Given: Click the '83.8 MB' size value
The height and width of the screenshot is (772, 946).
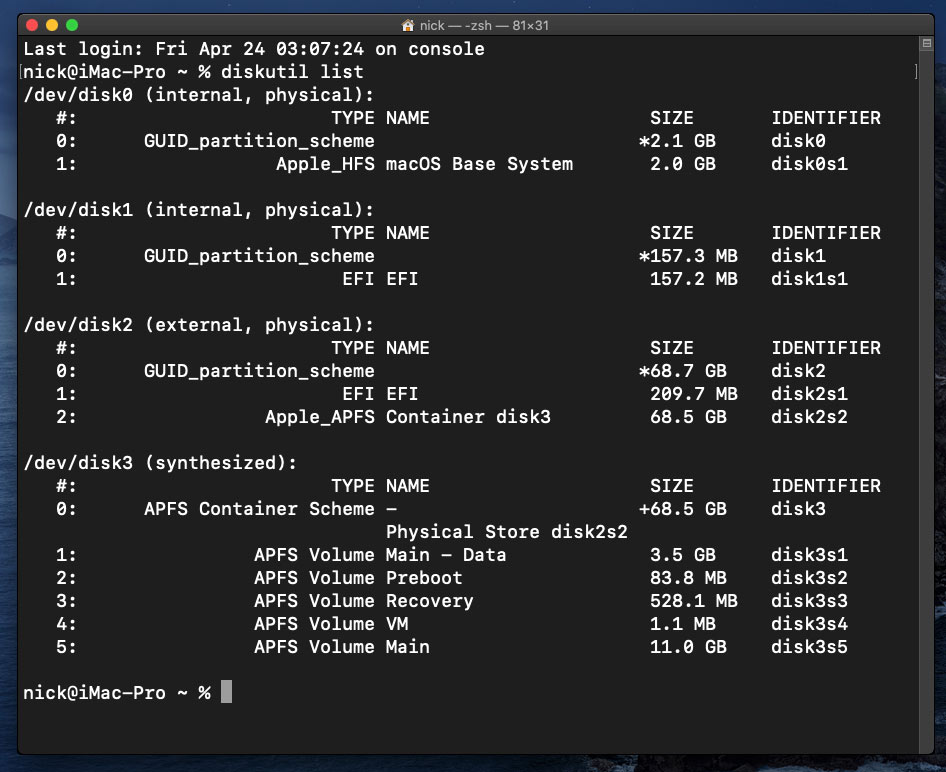Looking at the screenshot, I should coord(688,578).
